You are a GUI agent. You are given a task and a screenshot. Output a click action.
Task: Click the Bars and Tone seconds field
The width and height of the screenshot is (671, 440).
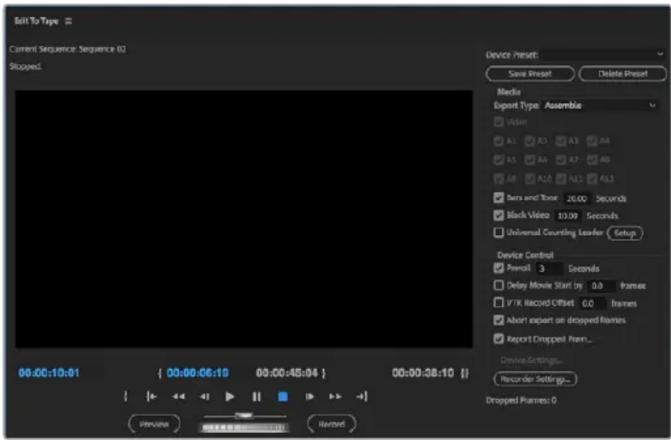click(577, 199)
